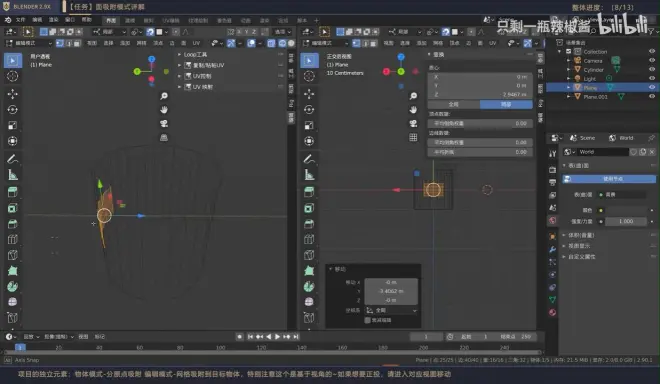This screenshot has height=384, width=660.
Task: Hide the Camera object in outliner
Action: pos(652,60)
